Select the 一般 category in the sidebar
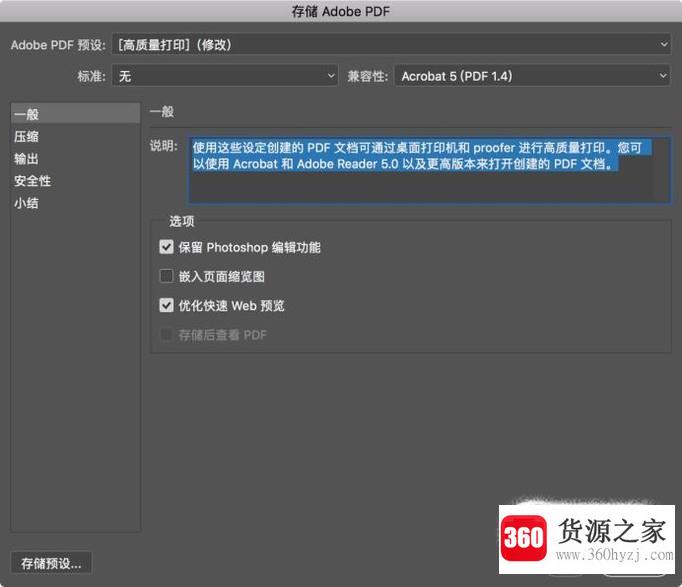 pos(75,114)
